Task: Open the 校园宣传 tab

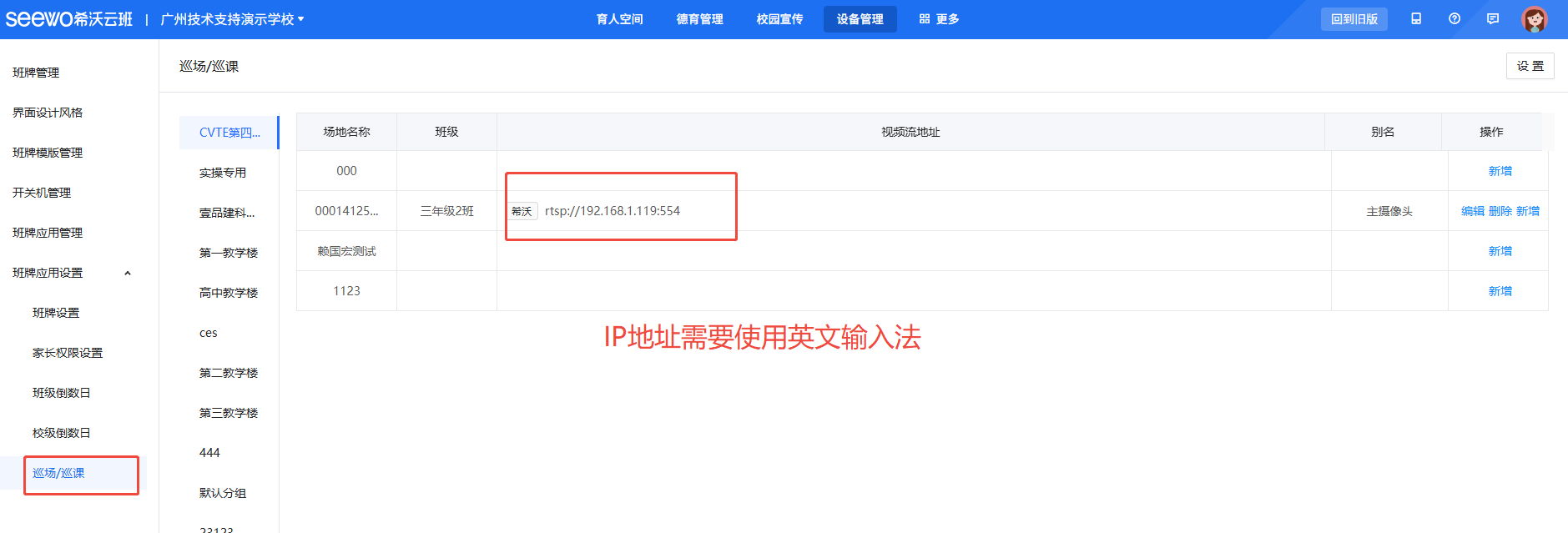Action: click(779, 19)
